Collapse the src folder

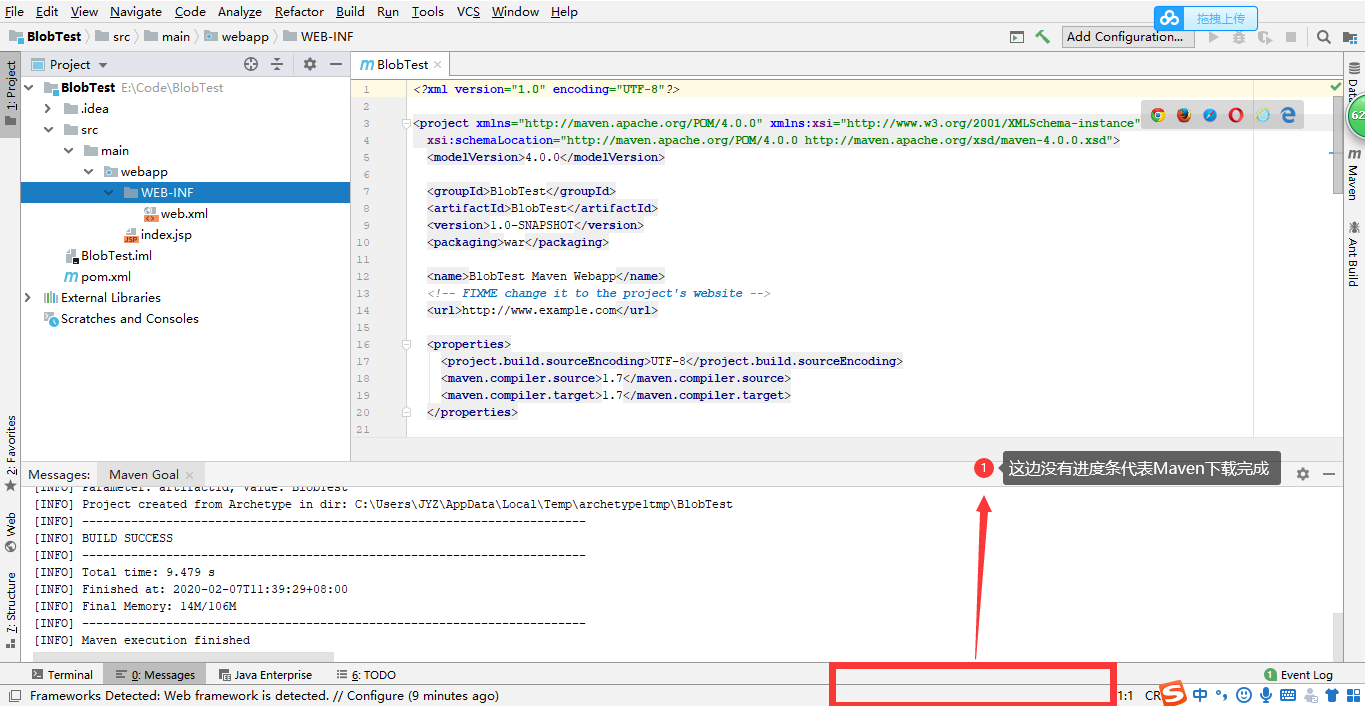click(x=49, y=129)
